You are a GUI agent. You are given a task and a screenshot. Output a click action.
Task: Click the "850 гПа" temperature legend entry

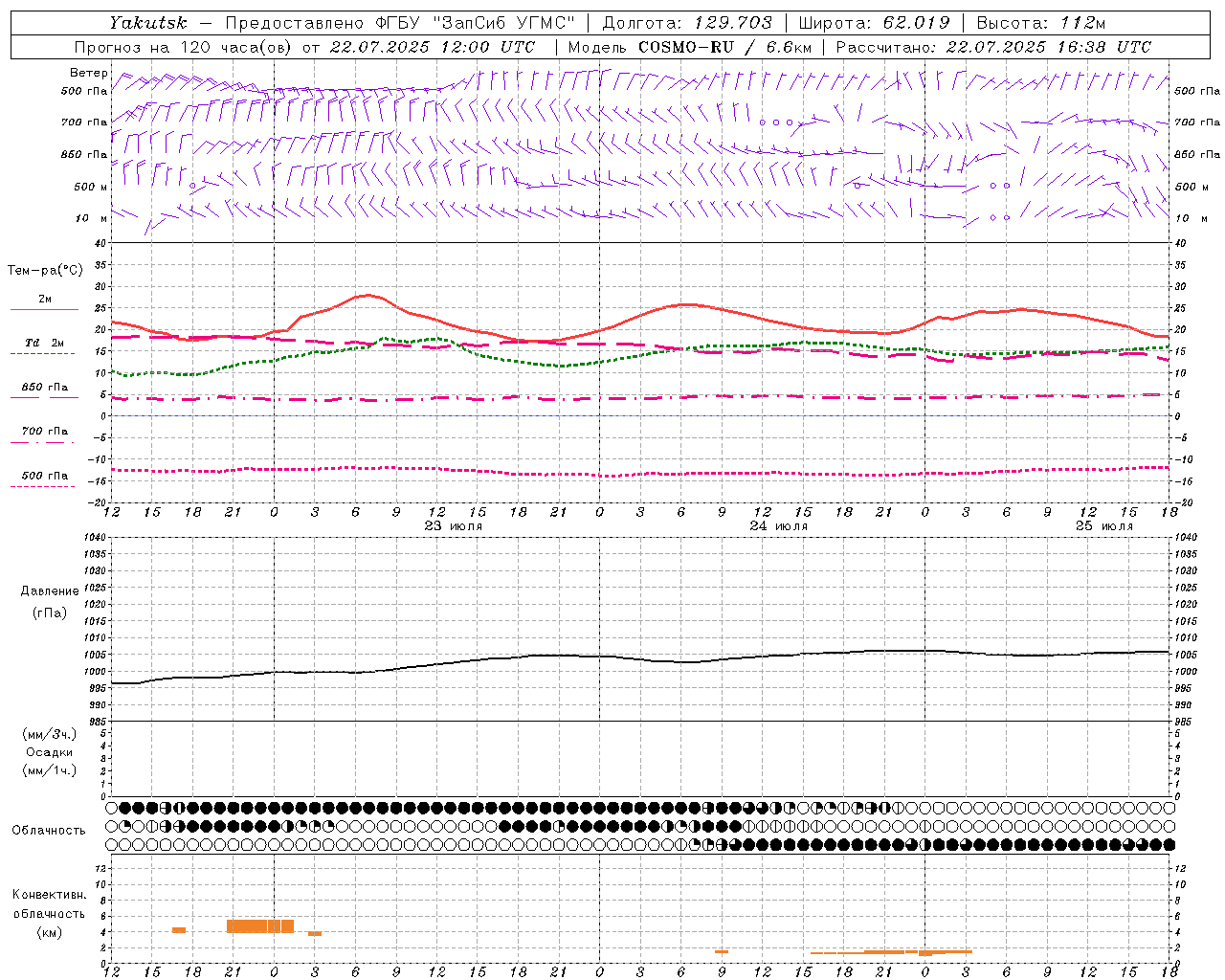click(45, 388)
